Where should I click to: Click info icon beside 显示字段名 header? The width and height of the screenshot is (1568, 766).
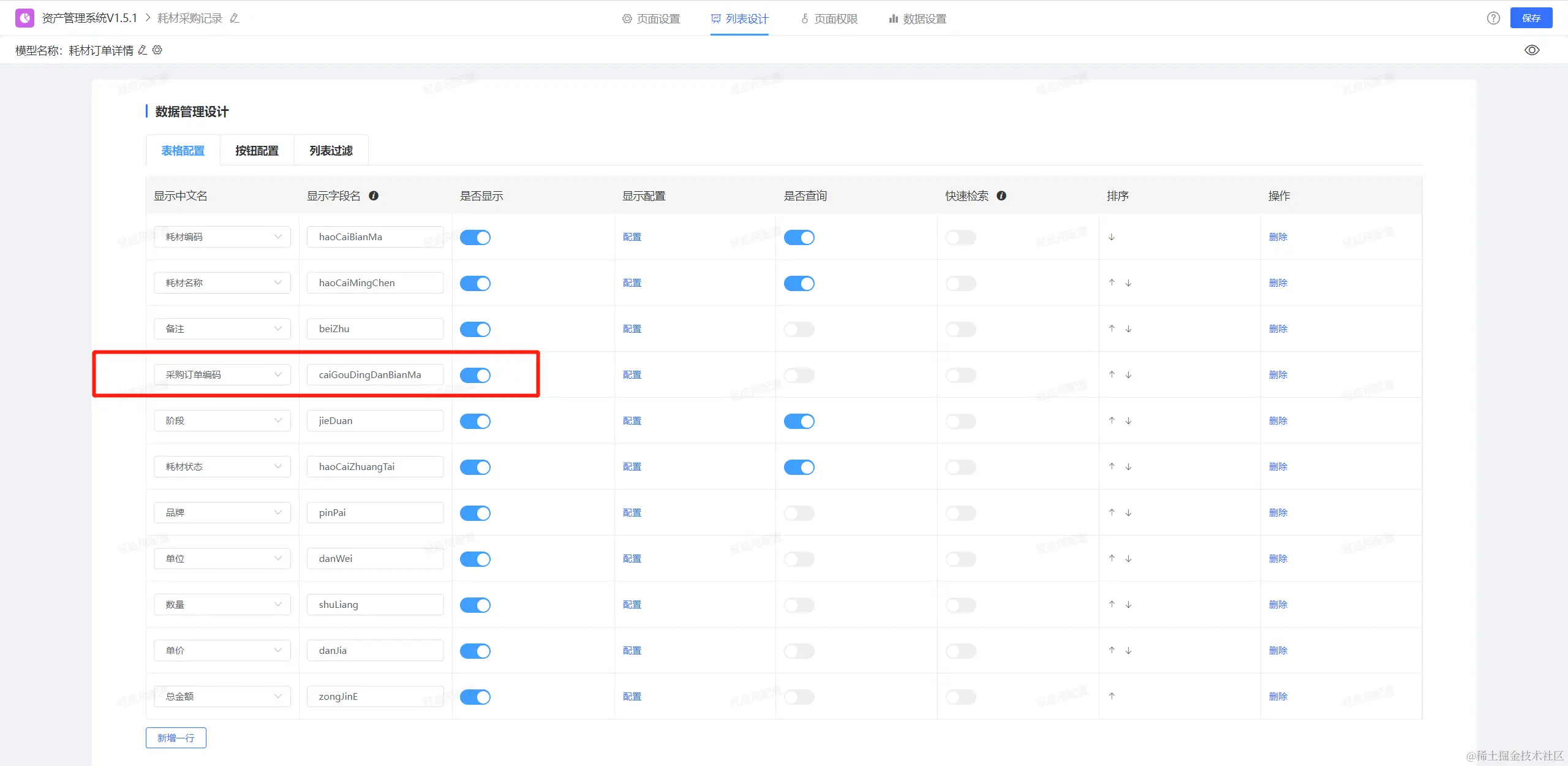coord(374,196)
